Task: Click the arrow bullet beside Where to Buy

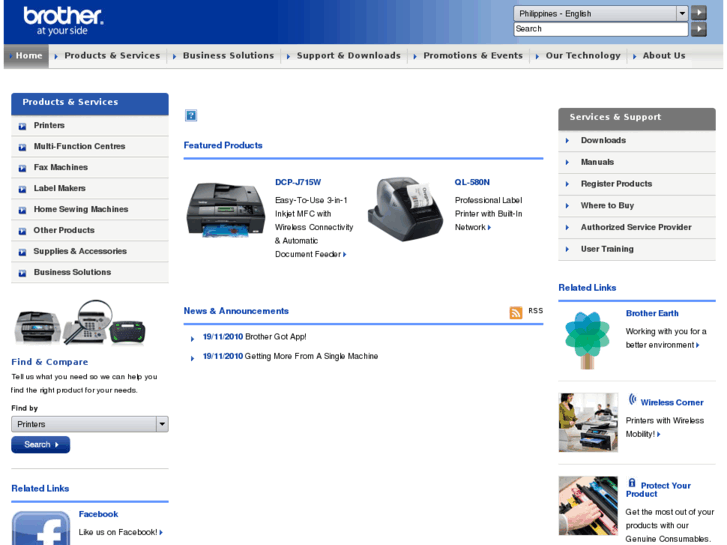Action: click(x=567, y=205)
